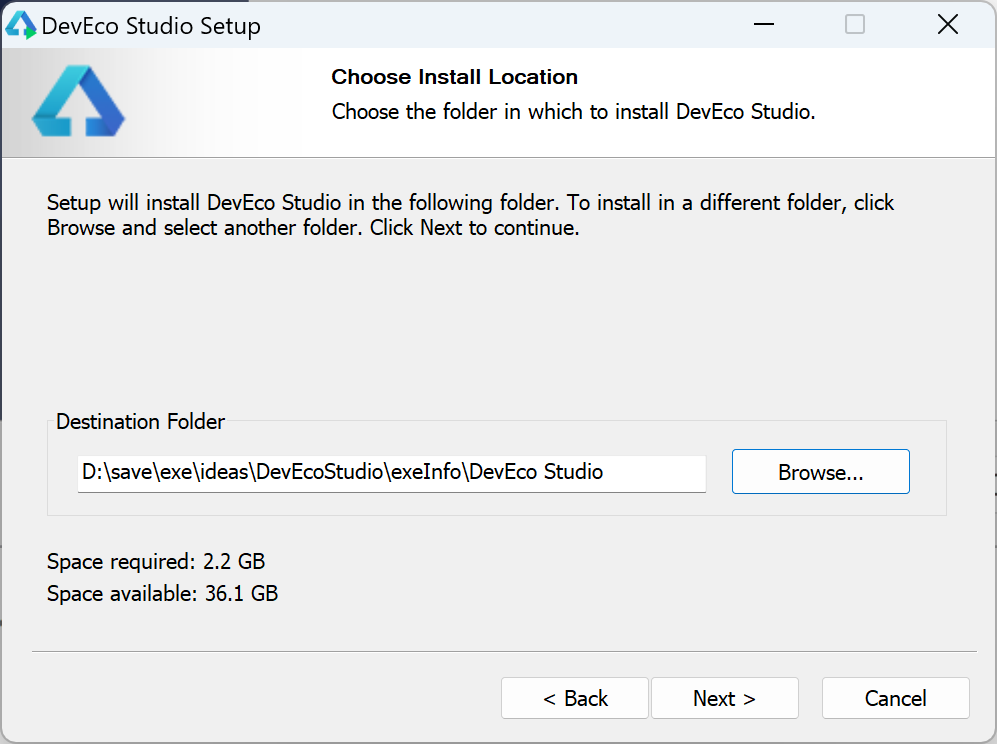Screen dimensions: 997x744
Task: Minimize the setup window
Action: [764, 24]
